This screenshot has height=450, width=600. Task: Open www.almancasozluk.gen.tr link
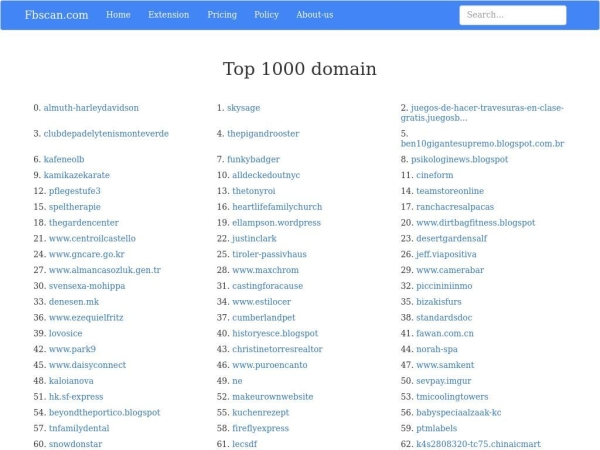tap(105, 270)
